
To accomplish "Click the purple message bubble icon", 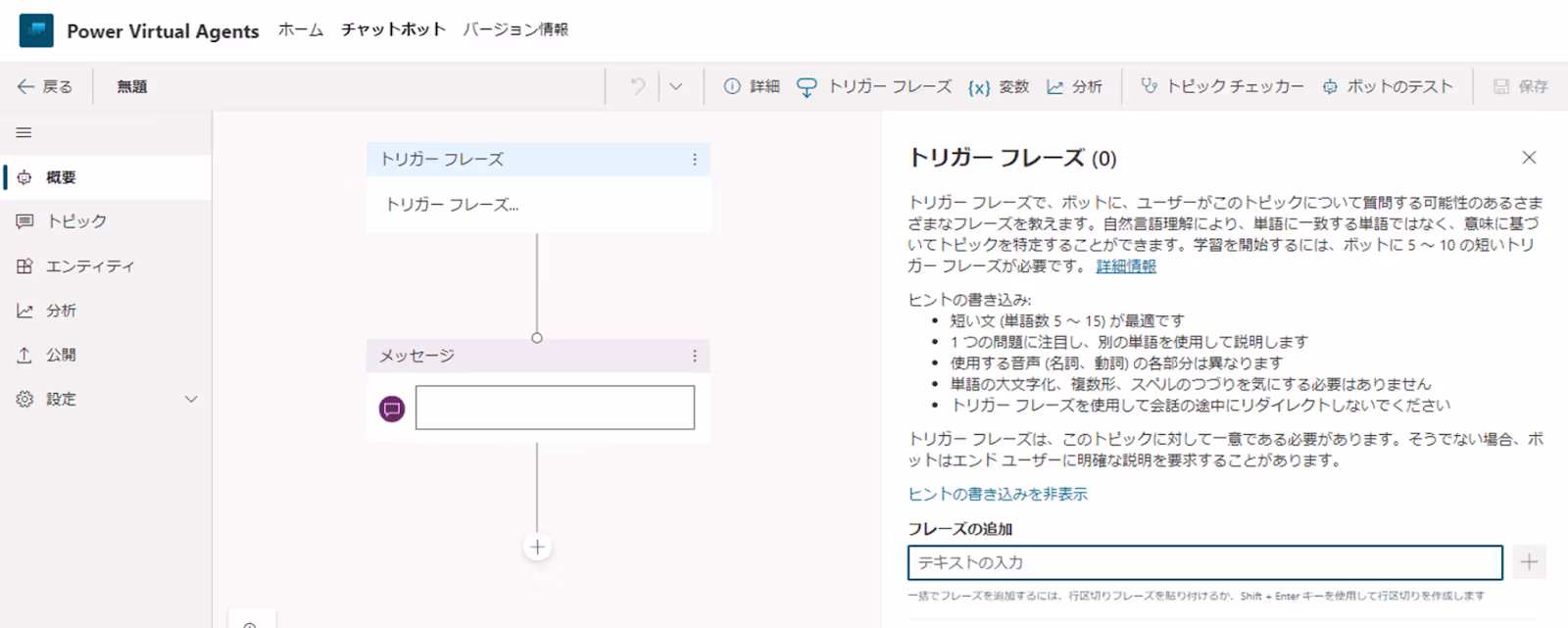I will 392,409.
